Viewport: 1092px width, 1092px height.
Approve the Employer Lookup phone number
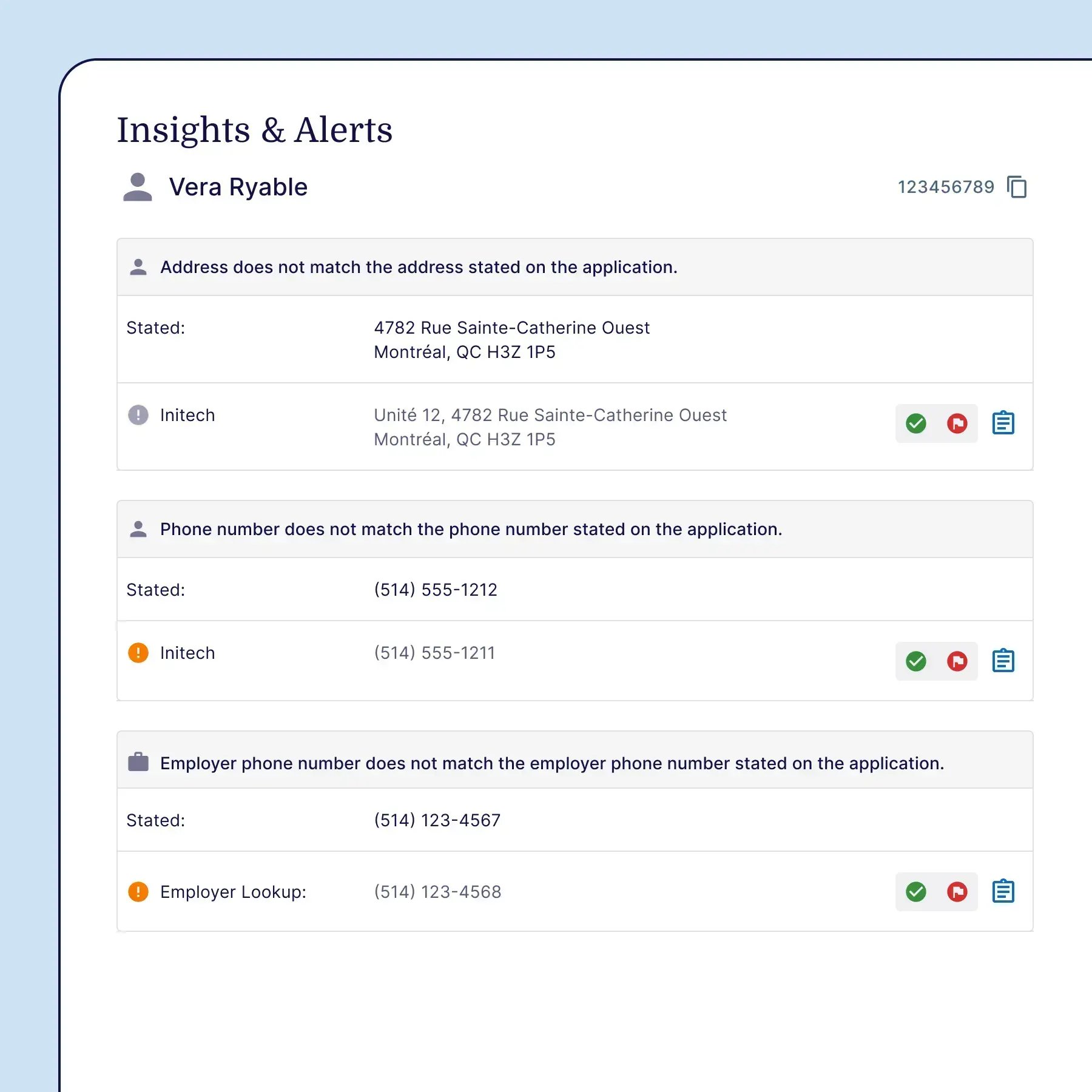click(x=916, y=892)
